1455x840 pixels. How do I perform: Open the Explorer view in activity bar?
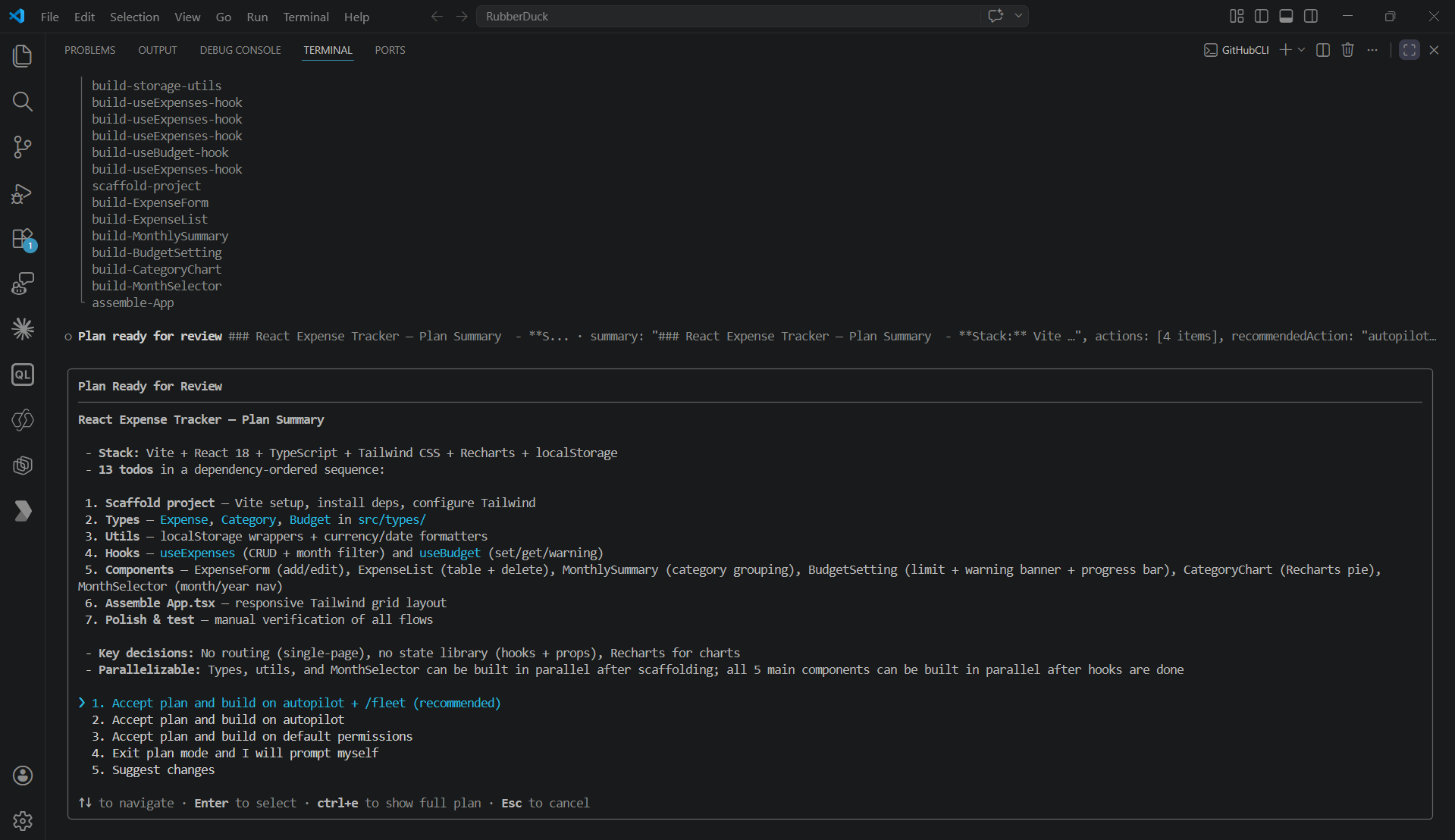pyautogui.click(x=23, y=56)
